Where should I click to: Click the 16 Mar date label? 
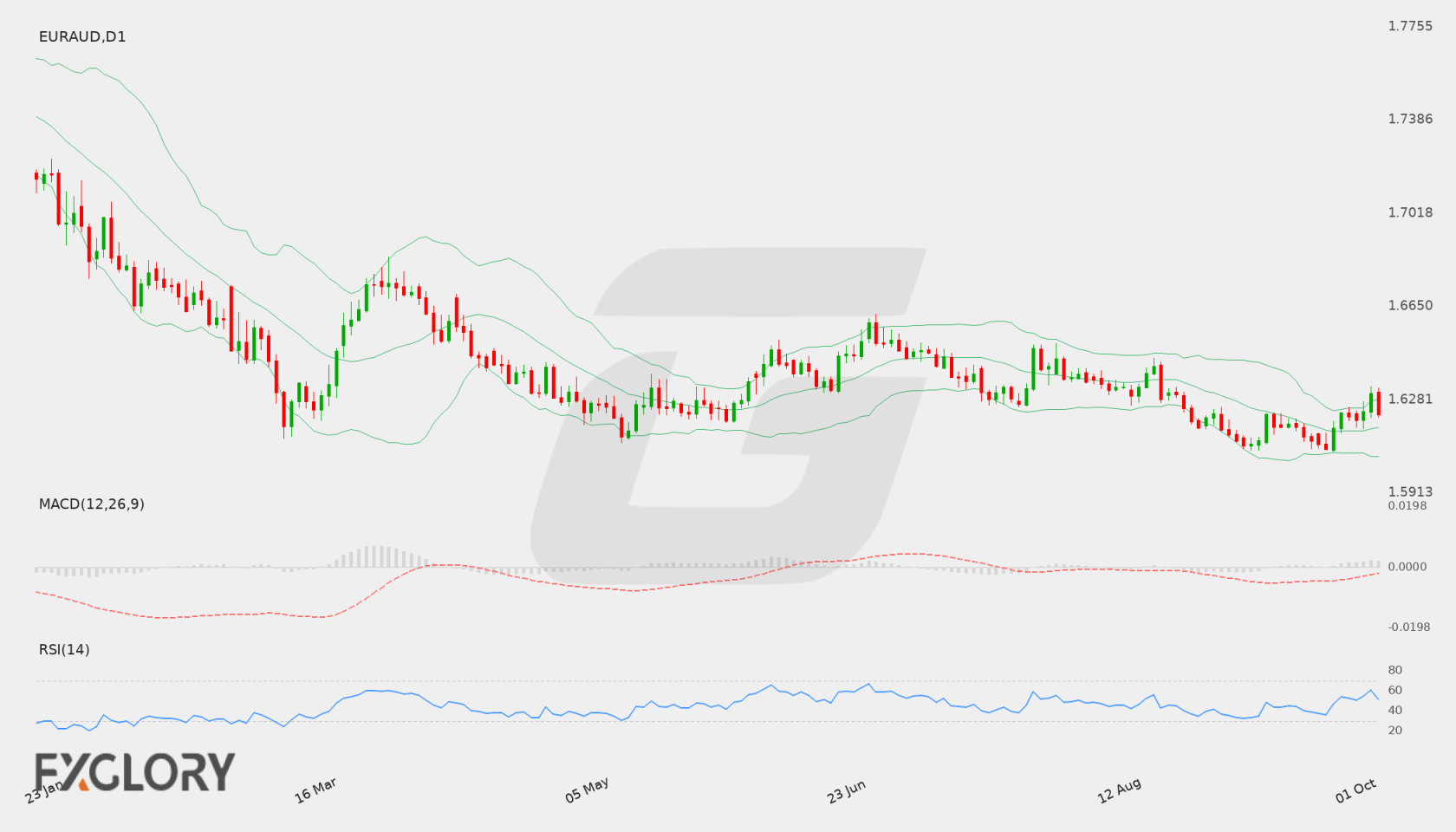click(315, 790)
